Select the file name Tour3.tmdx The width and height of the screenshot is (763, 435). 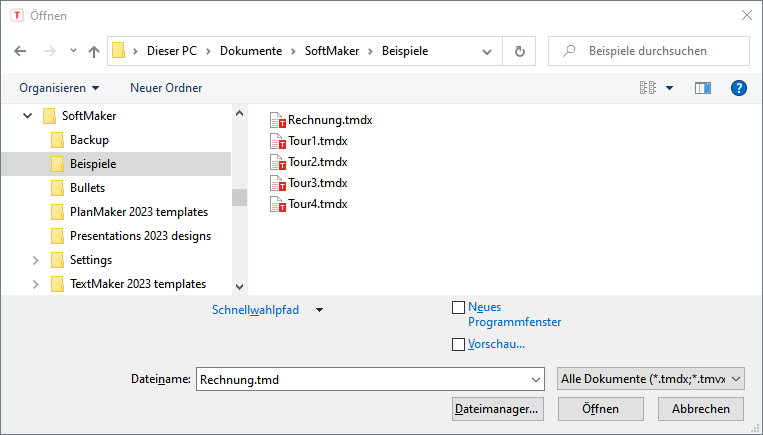318,182
